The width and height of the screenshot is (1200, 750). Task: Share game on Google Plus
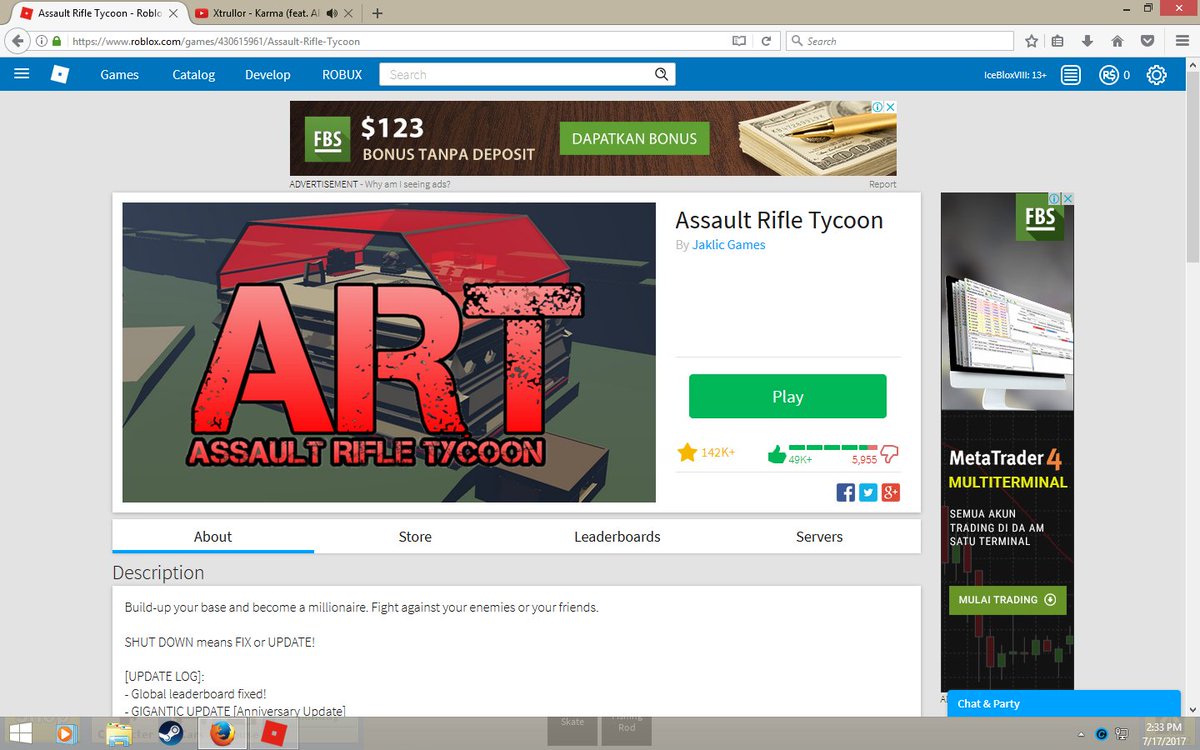(x=891, y=492)
